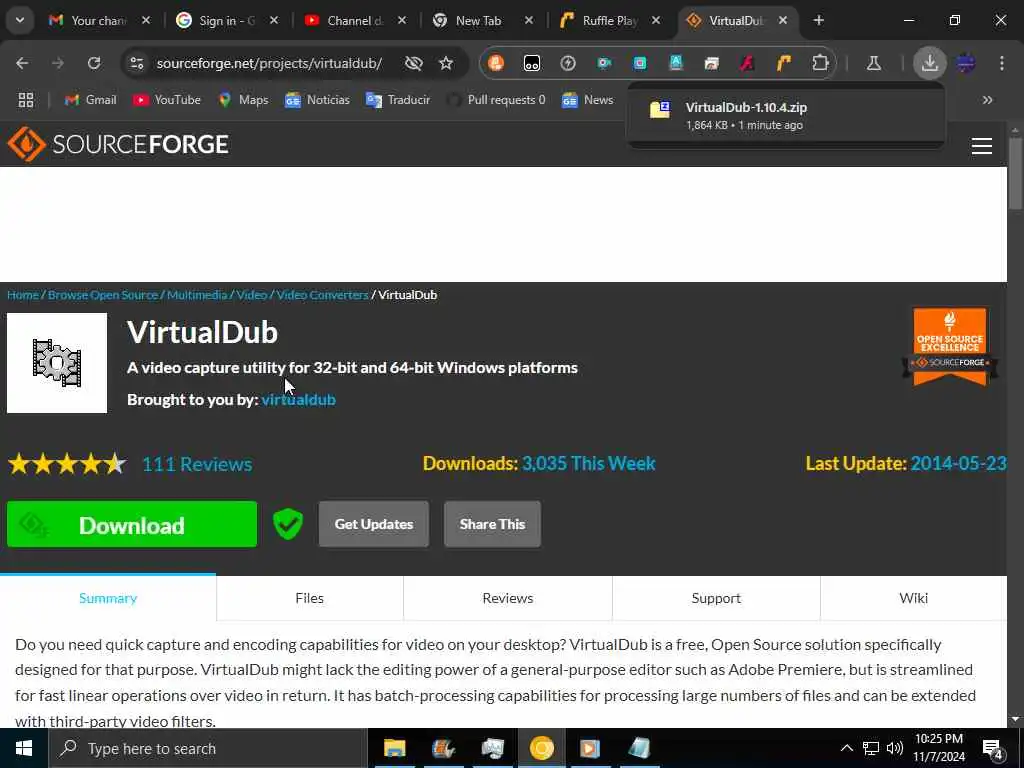Select the Summary tab
This screenshot has width=1024, height=768.
108,598
